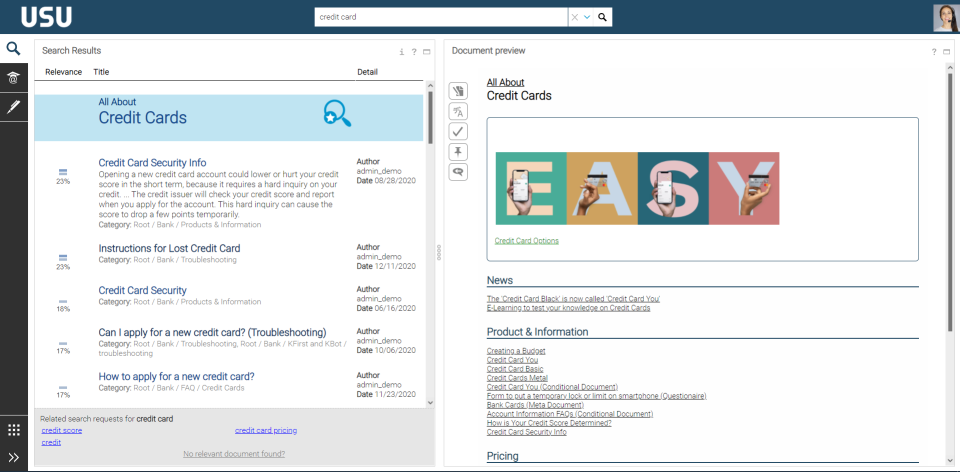Screen dimensions: 960x472
Task: Click the Search Results vertical scrollbar
Action: (429, 116)
